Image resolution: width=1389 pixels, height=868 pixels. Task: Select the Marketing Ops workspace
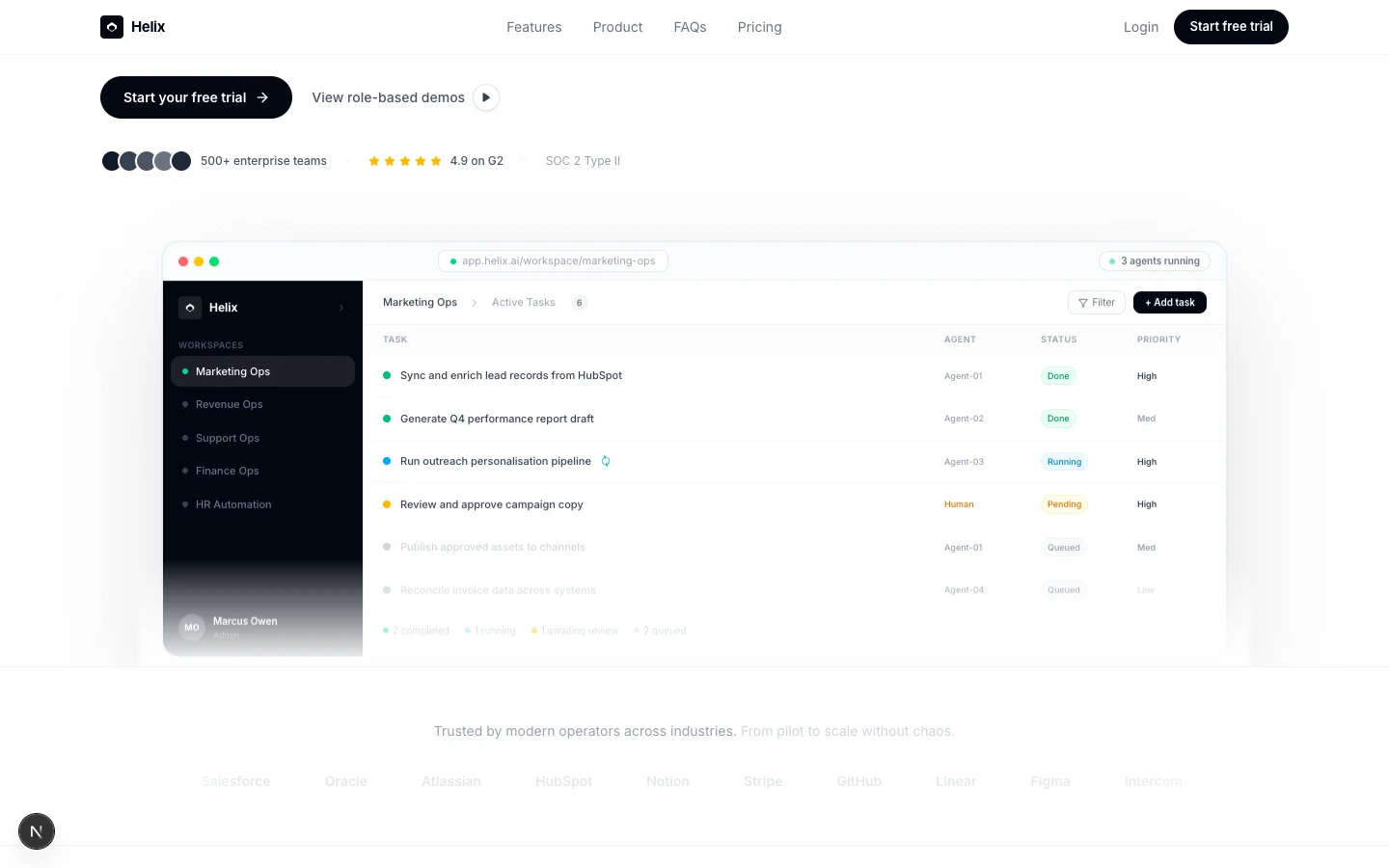coord(262,371)
